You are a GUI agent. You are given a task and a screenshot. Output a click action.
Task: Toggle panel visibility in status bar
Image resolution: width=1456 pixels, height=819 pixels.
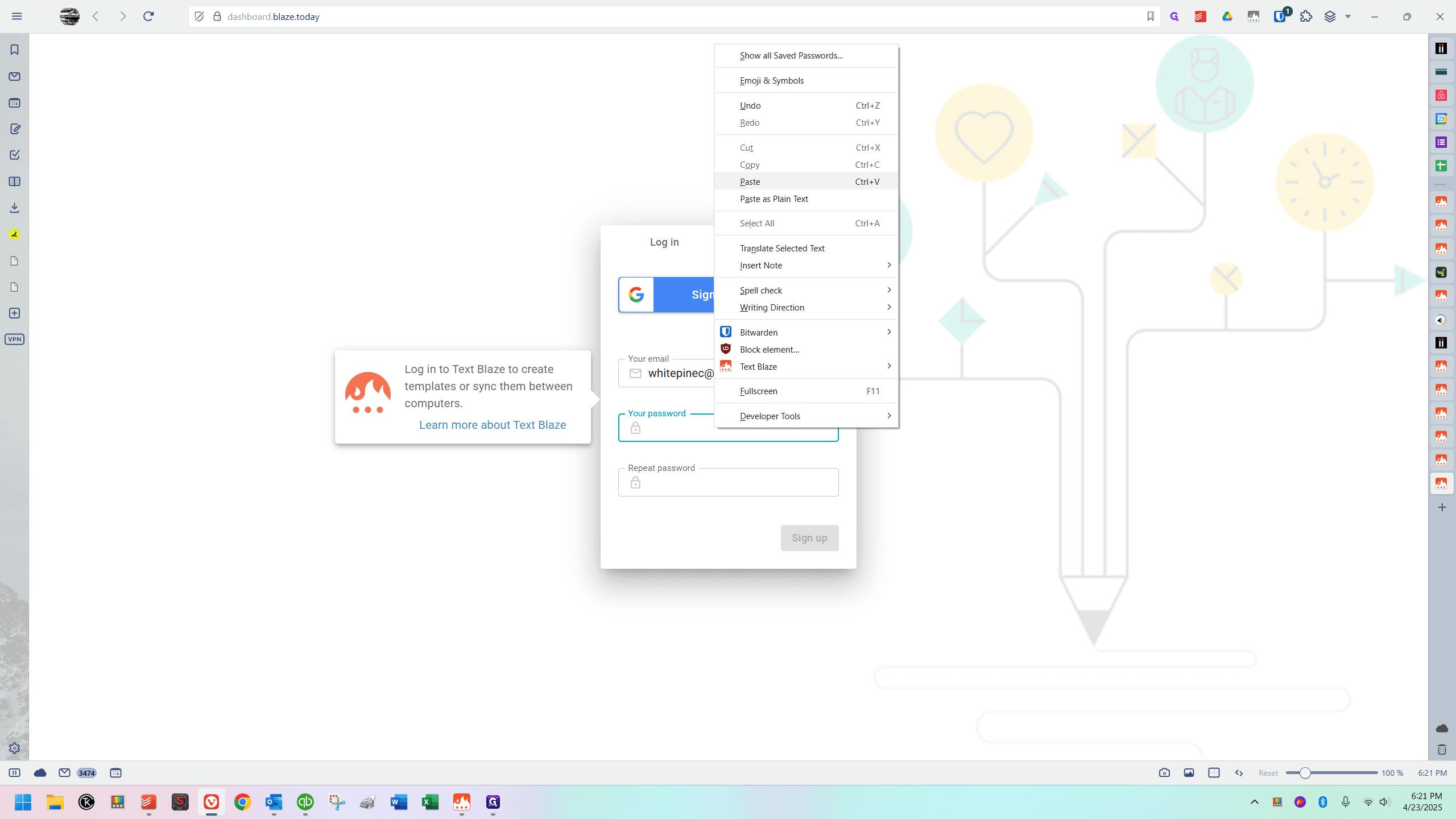click(15, 773)
